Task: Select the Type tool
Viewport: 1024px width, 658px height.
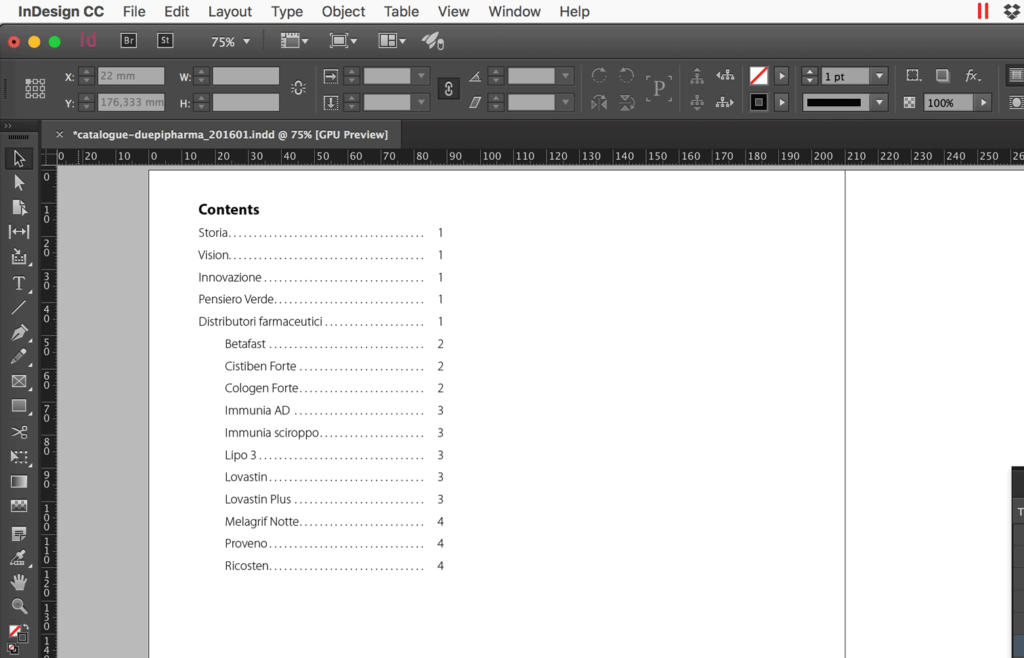Action: pos(19,283)
